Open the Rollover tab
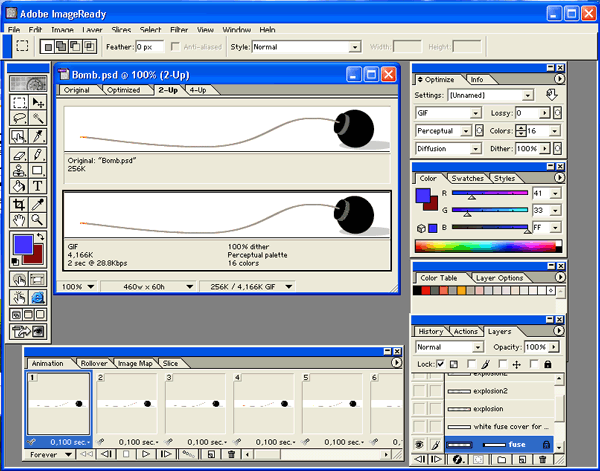Viewport: 600px width, 471px height. coord(94,363)
